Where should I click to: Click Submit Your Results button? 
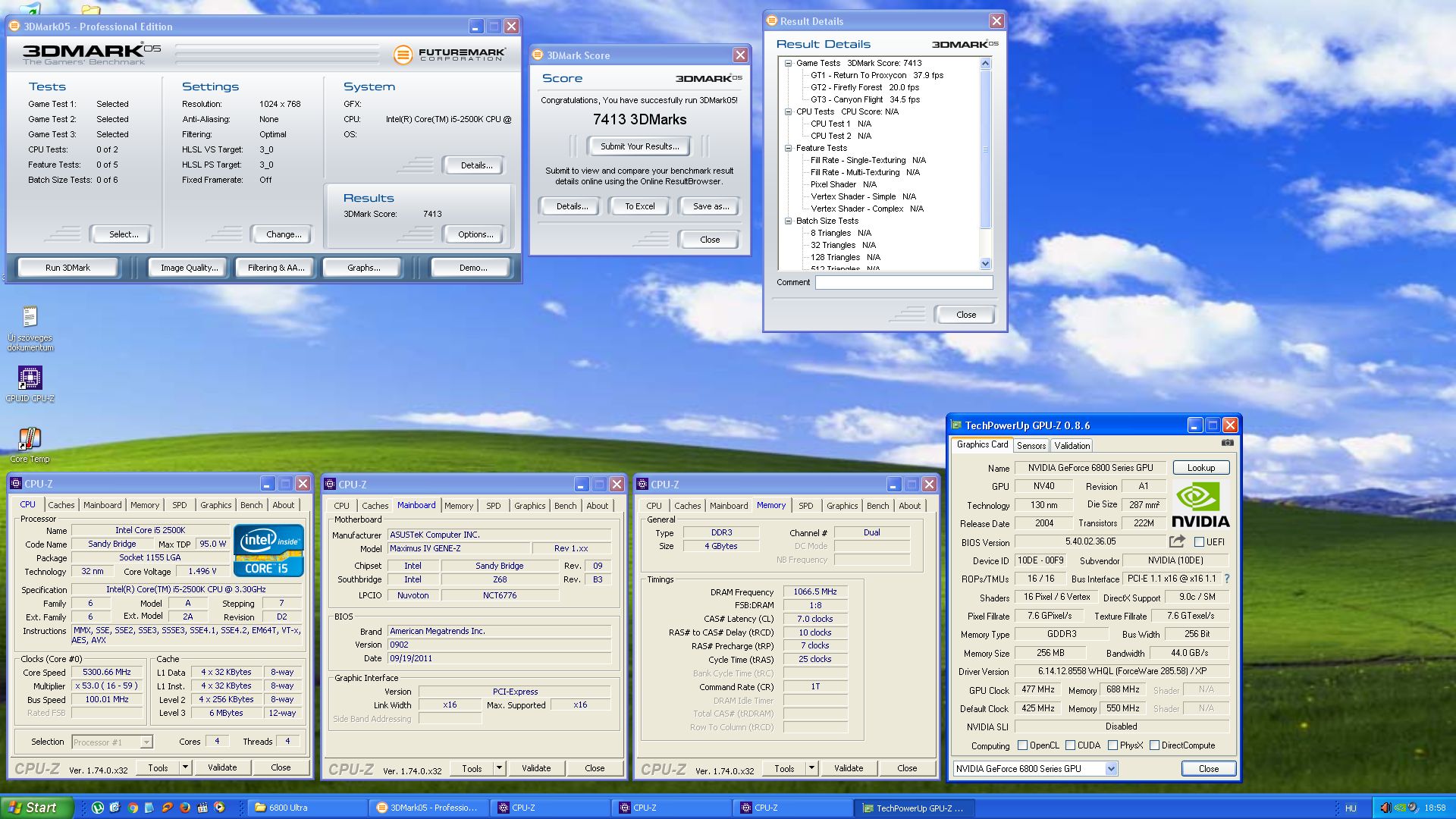point(639,146)
